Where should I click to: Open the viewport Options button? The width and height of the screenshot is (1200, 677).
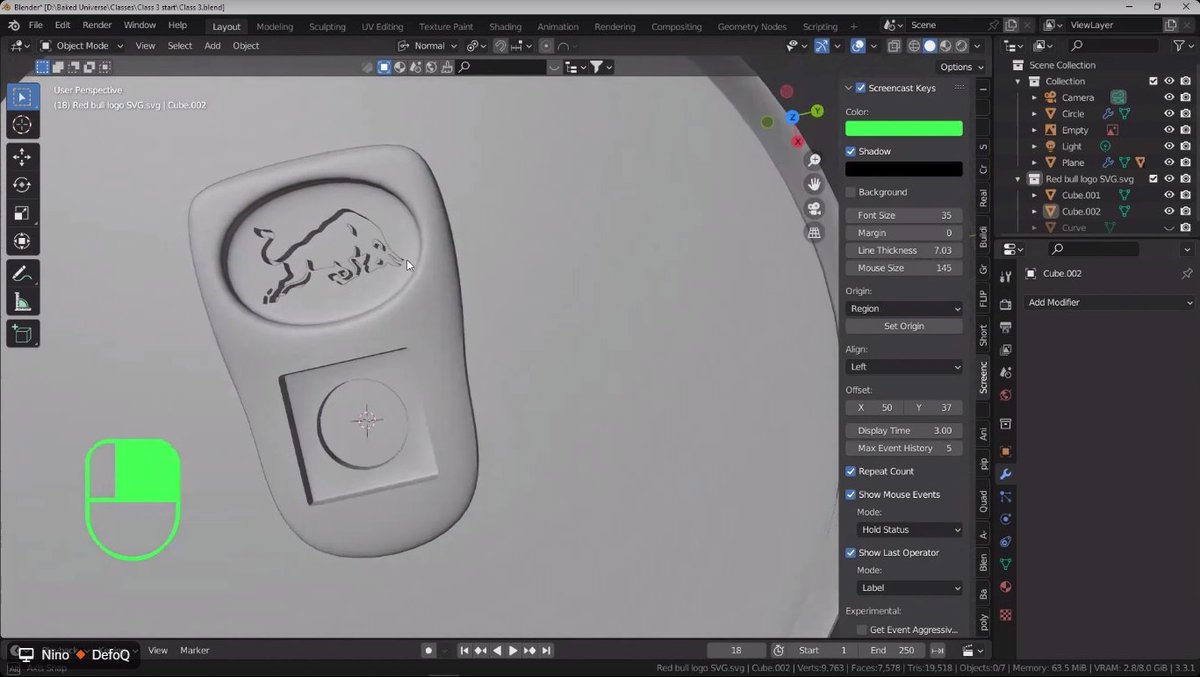pos(961,67)
